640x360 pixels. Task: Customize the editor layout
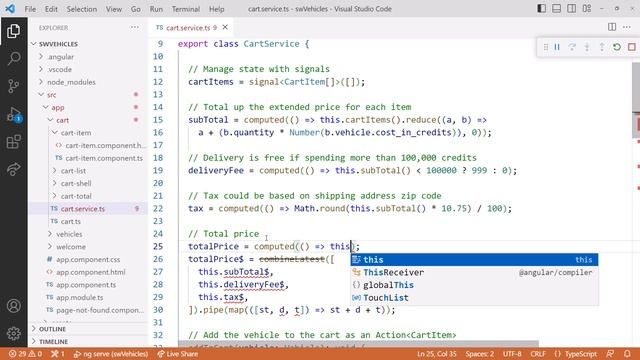tap(587, 9)
